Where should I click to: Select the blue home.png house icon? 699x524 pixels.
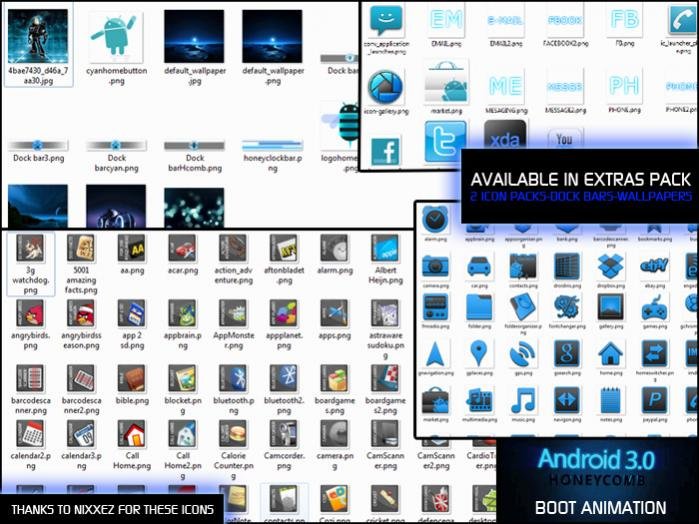(611, 354)
